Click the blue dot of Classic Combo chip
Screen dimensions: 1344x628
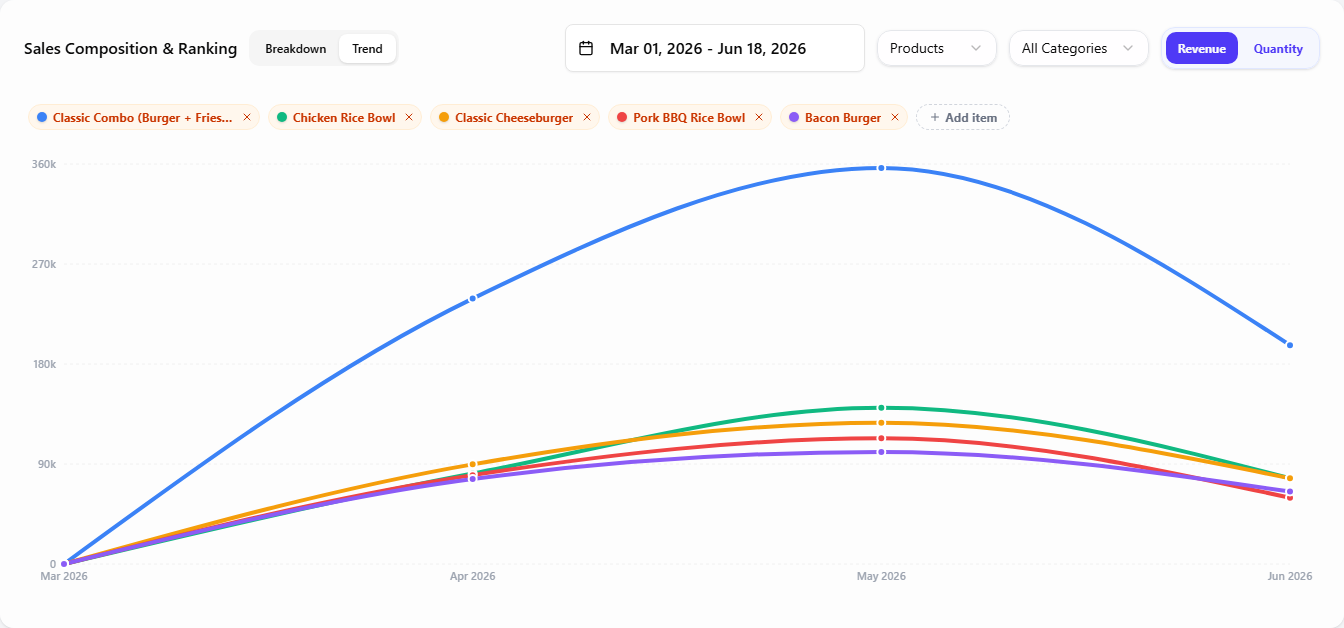[x=42, y=117]
